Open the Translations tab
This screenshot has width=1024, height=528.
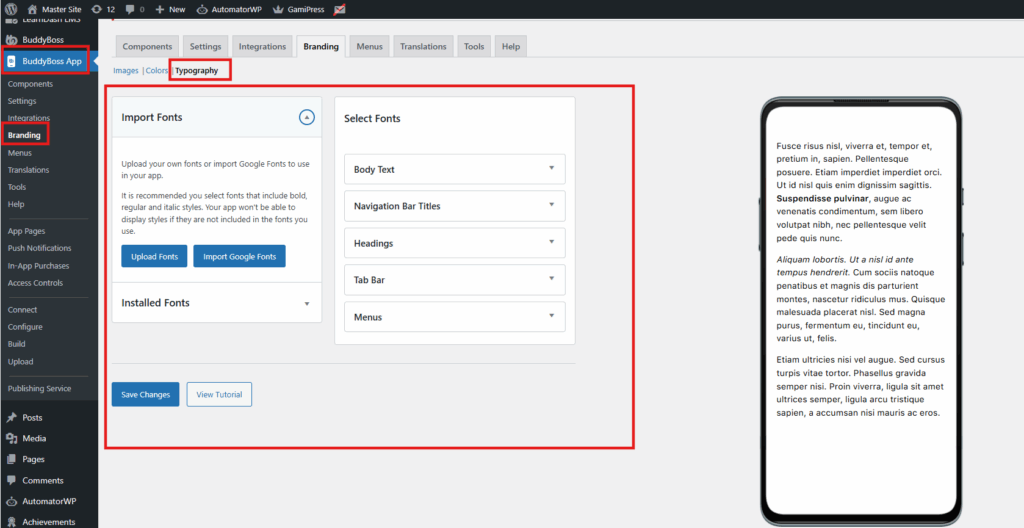(423, 46)
